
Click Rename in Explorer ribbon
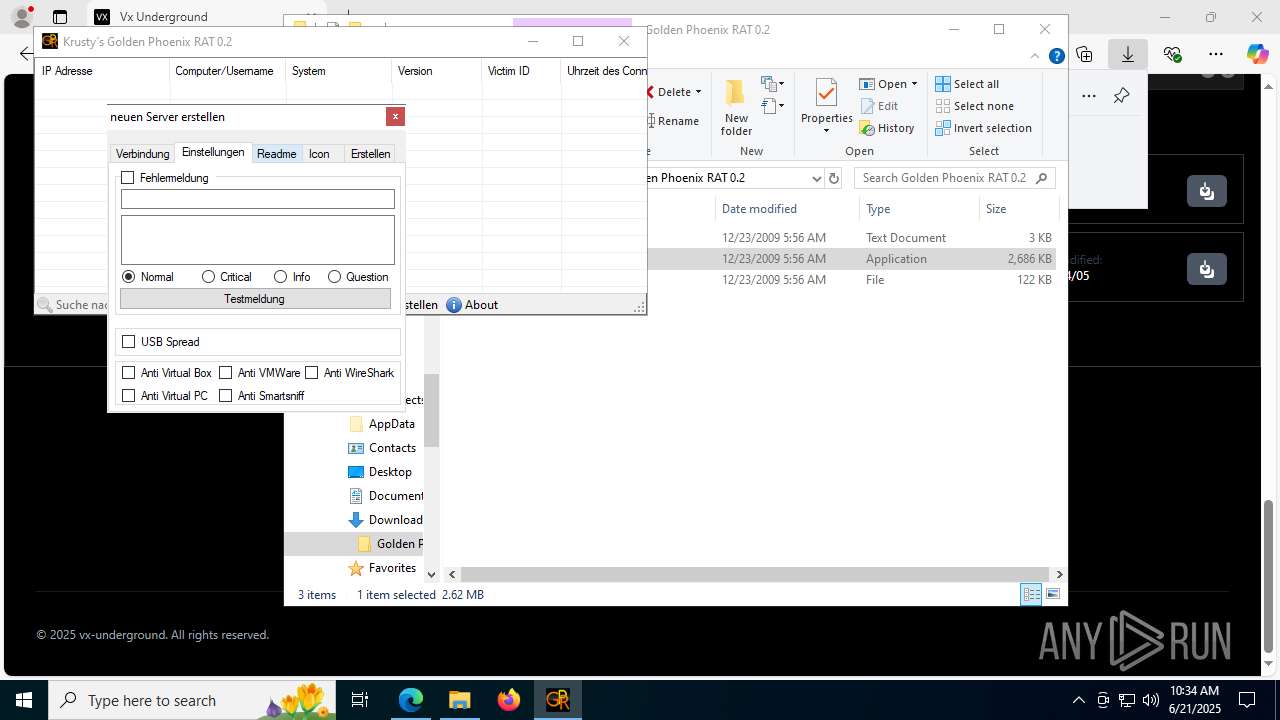pyautogui.click(x=673, y=121)
